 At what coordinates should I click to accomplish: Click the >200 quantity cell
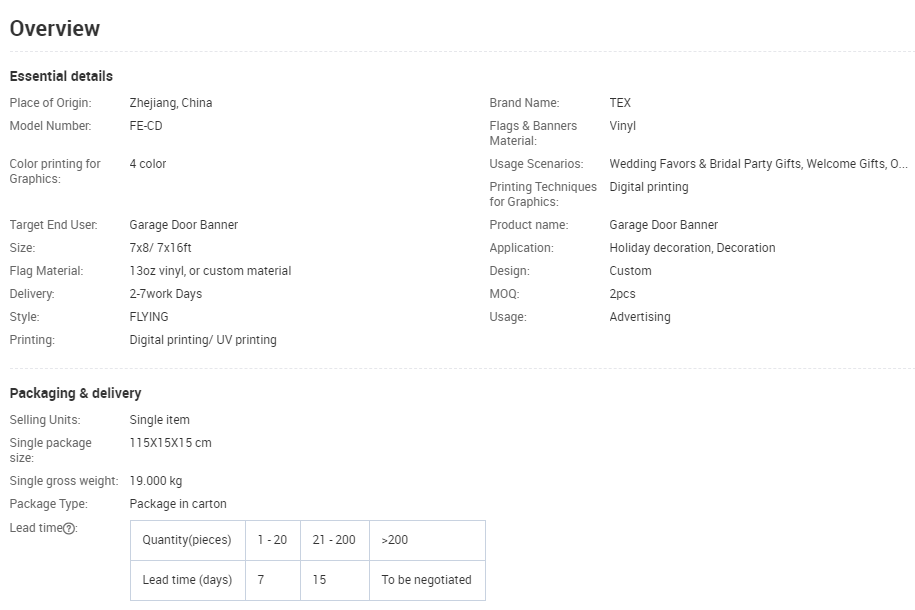pyautogui.click(x=395, y=540)
